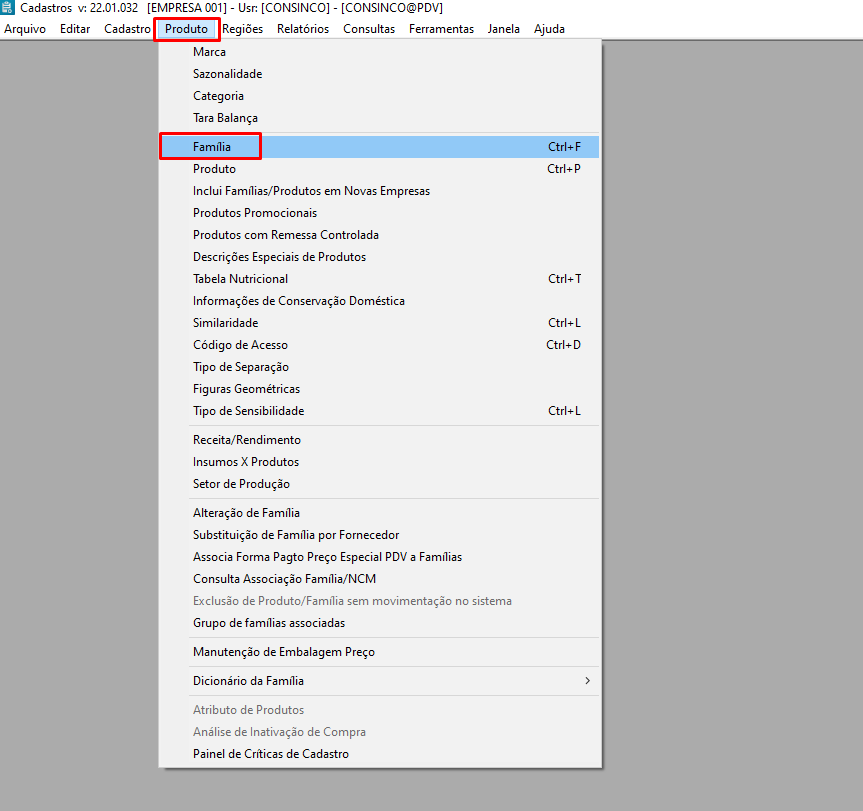Open Painel de Críticas de Cadastro
Image resolution: width=863 pixels, height=811 pixels.
(x=379, y=754)
